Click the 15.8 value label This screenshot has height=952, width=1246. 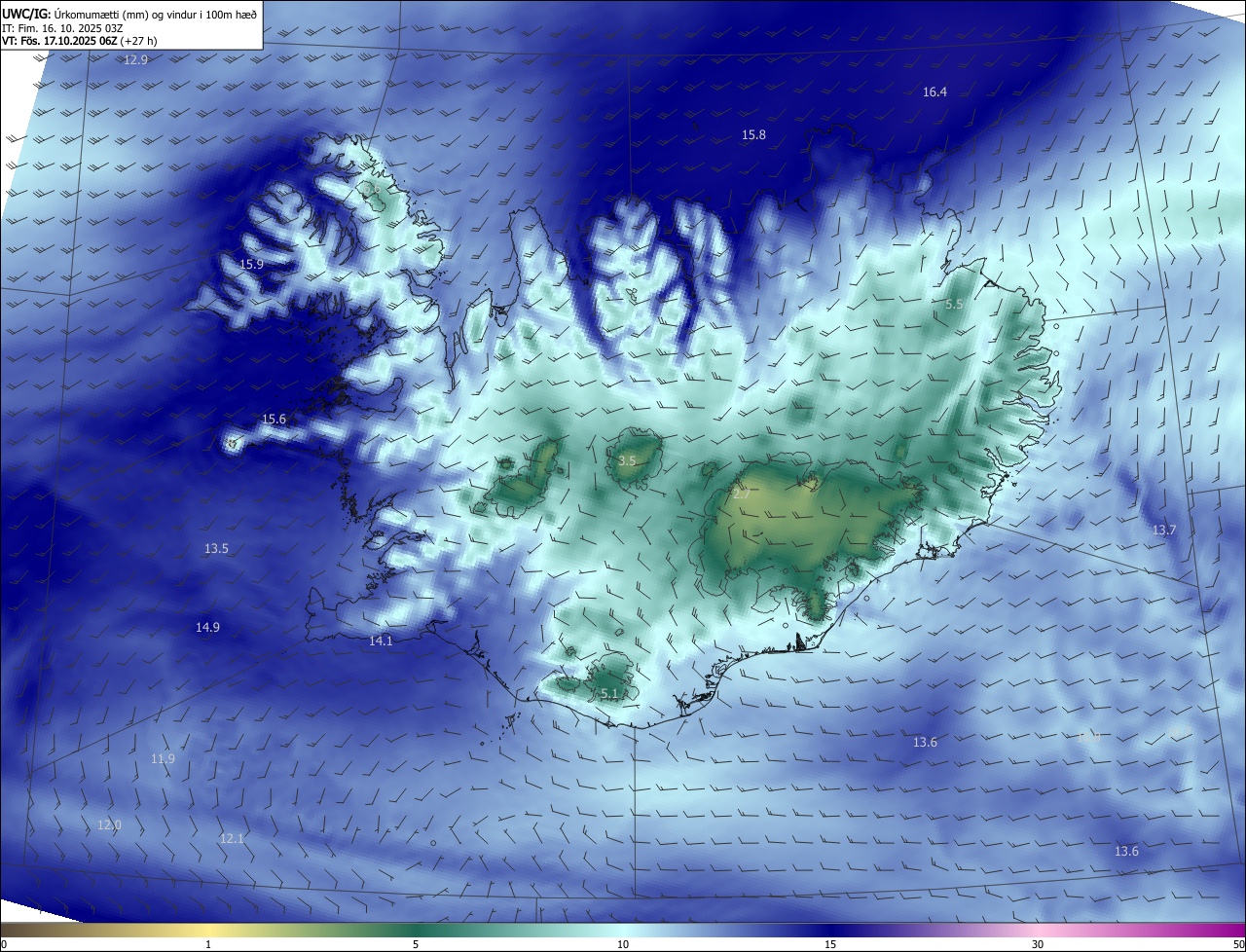(x=753, y=135)
